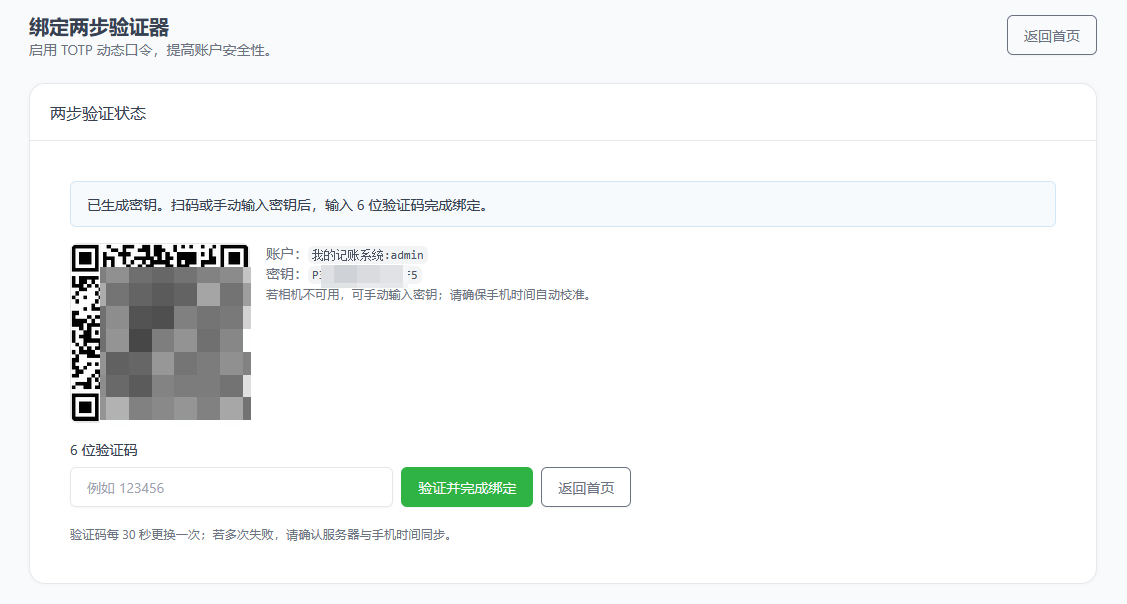This screenshot has height=604, width=1127.
Task: Click the blue 已生成密钥 info banner
Action: coord(562,205)
